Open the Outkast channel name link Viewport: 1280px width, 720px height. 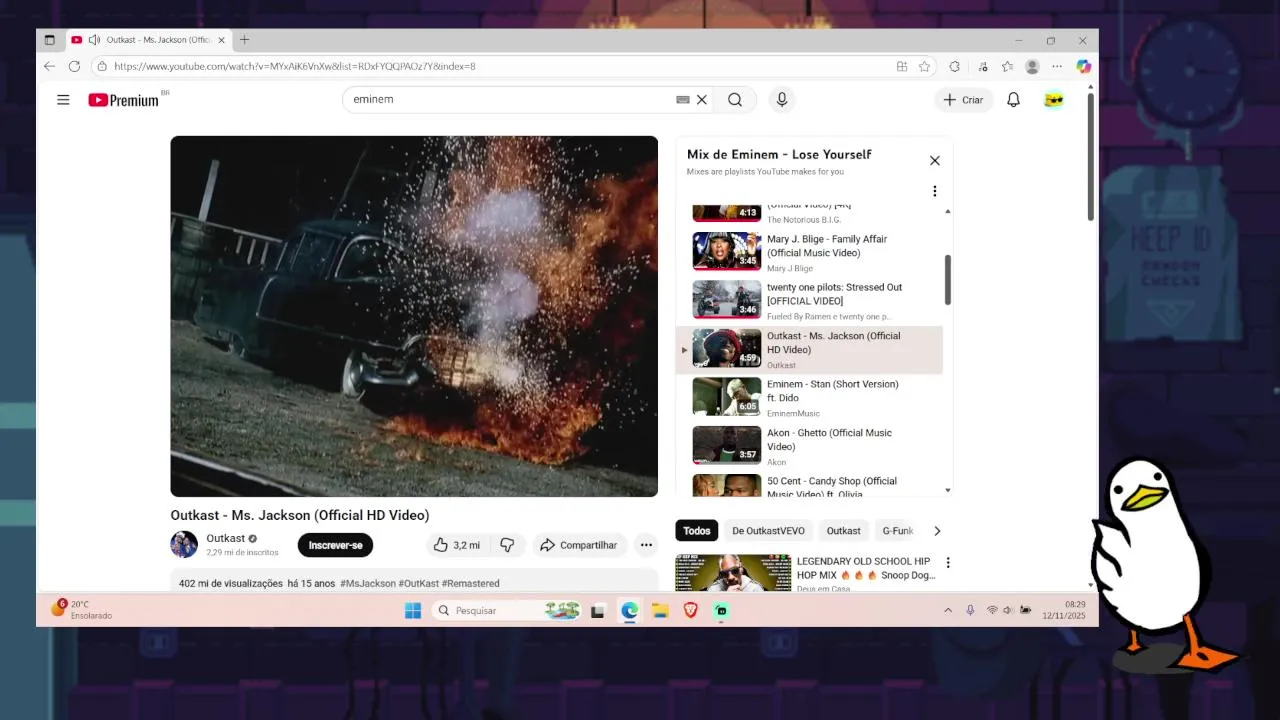point(225,538)
